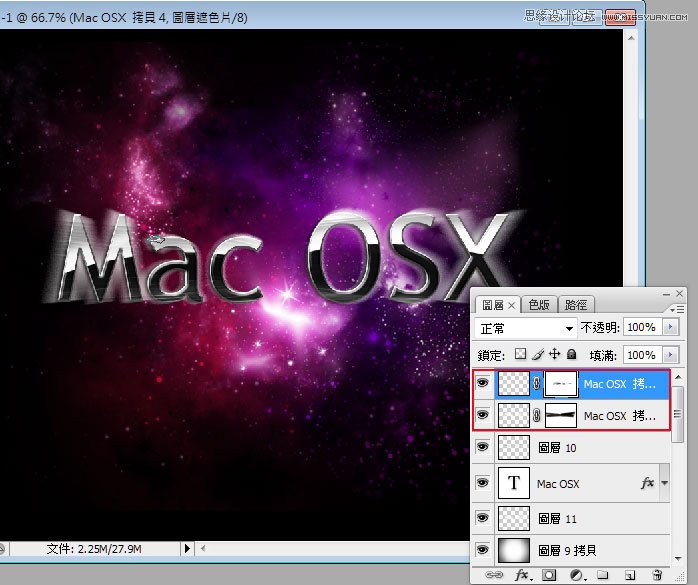Toggle the lock position move icon
This screenshot has height=585, width=698.
(x=554, y=354)
